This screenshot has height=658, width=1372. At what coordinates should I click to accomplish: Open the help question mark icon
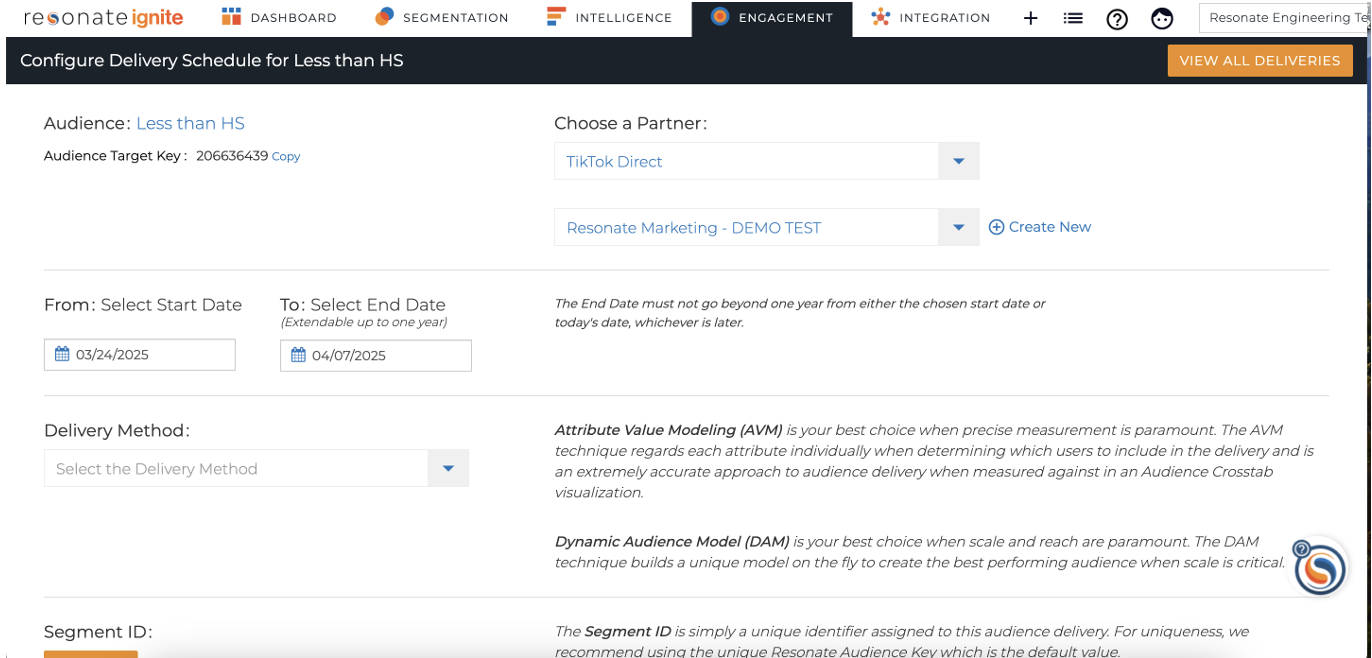pos(1117,18)
